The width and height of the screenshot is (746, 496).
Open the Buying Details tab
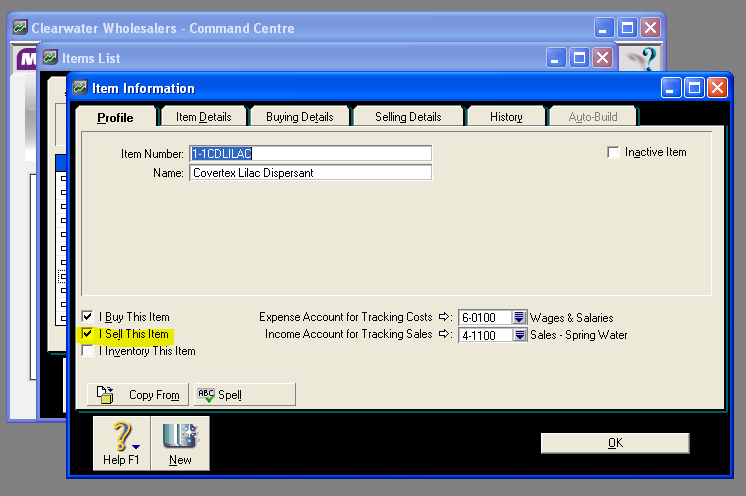point(300,117)
